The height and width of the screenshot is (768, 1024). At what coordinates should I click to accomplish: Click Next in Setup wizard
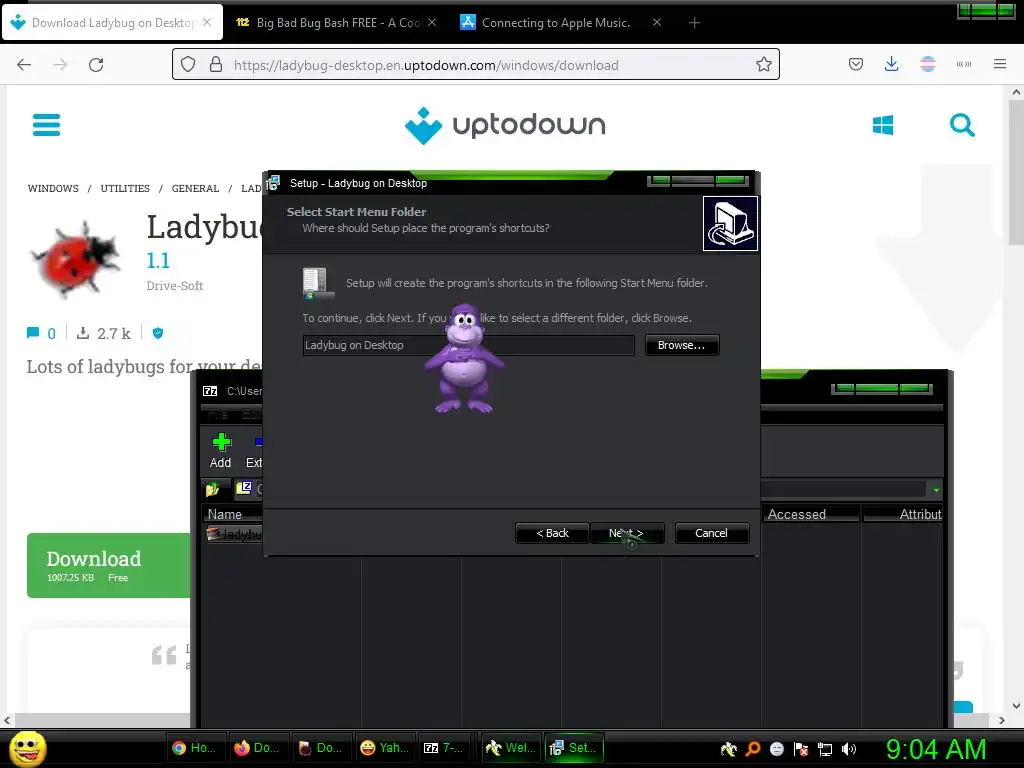pyautogui.click(x=627, y=533)
